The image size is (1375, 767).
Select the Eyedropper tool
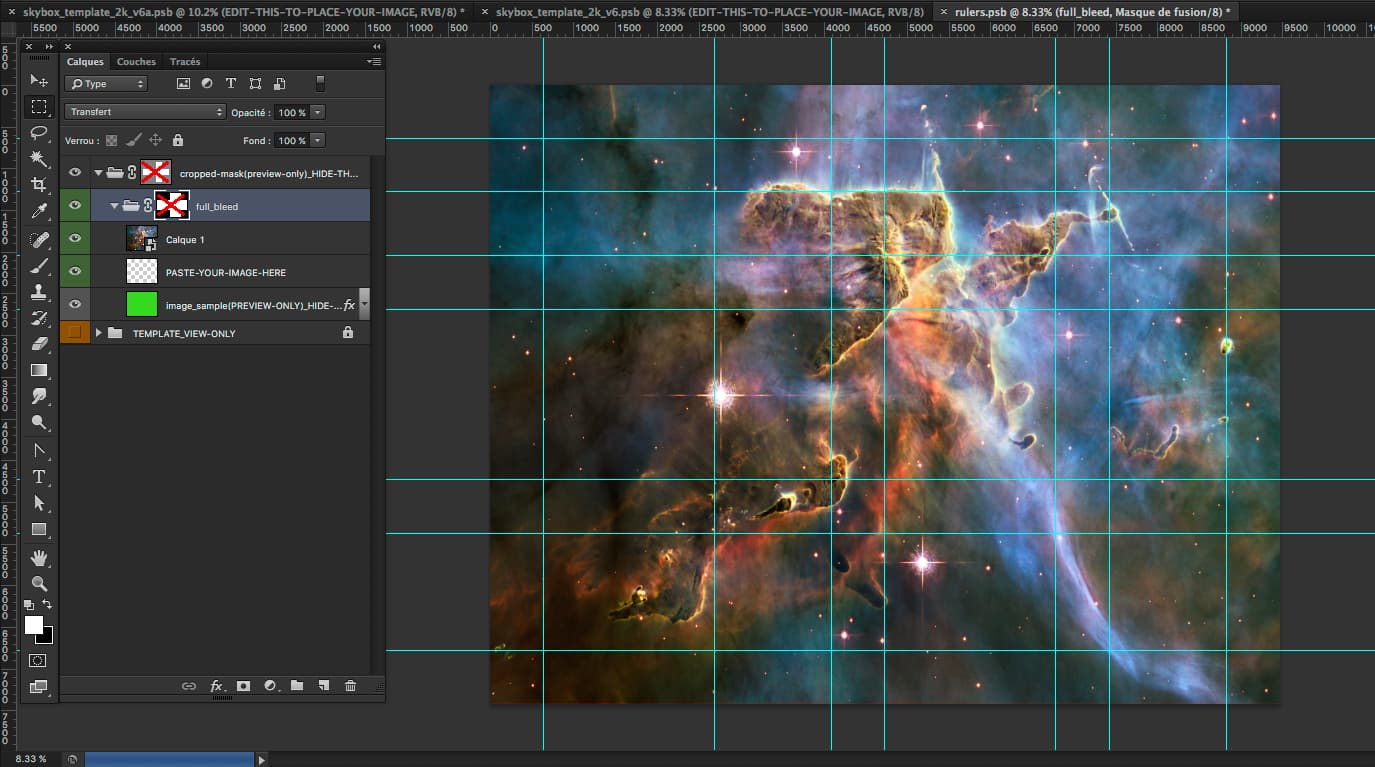pos(39,211)
